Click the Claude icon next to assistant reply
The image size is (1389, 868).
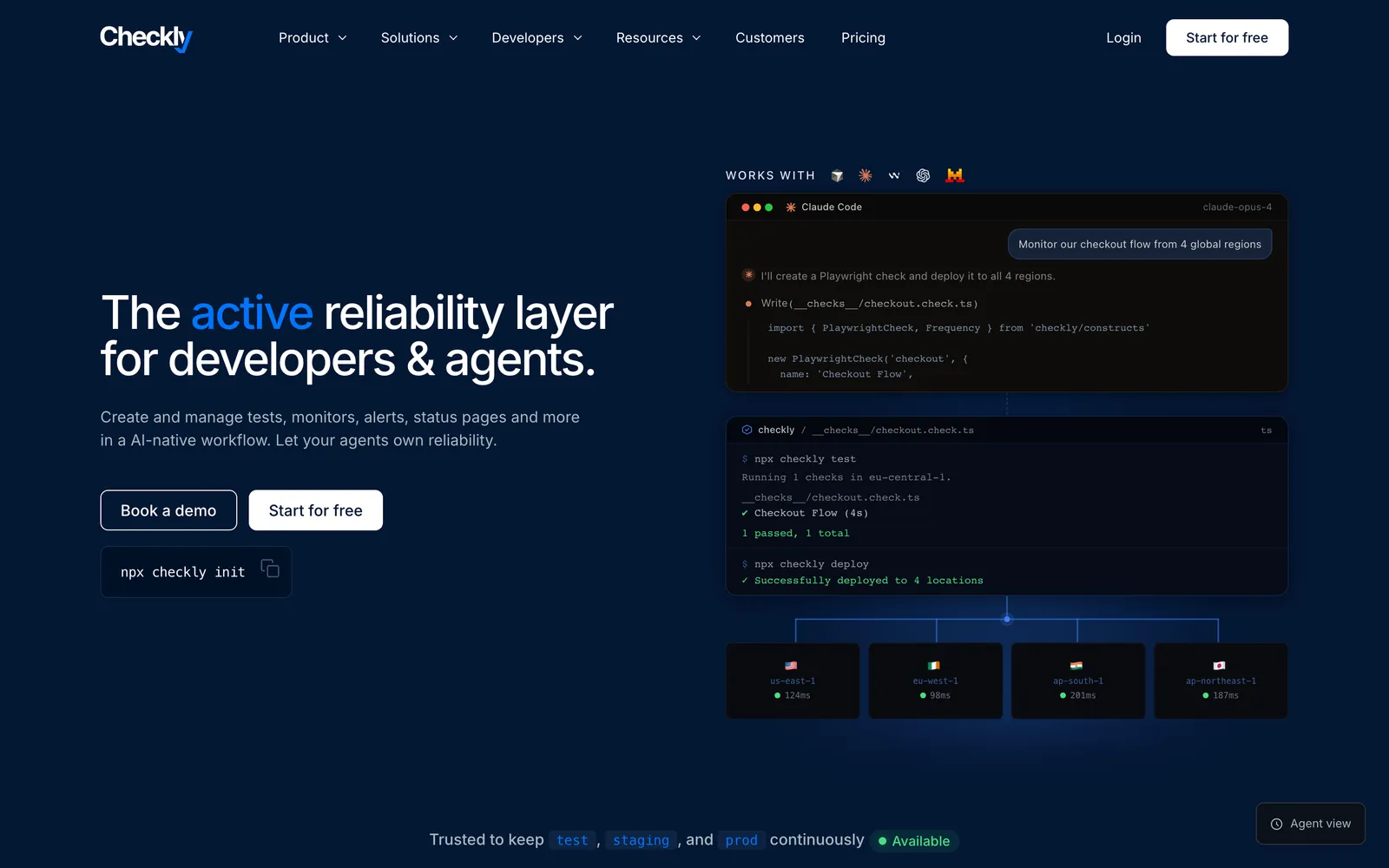pyautogui.click(x=748, y=275)
